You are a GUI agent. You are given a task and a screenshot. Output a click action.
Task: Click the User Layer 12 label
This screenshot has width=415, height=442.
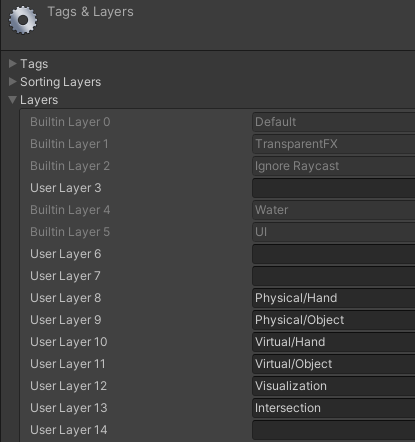[x=68, y=386]
